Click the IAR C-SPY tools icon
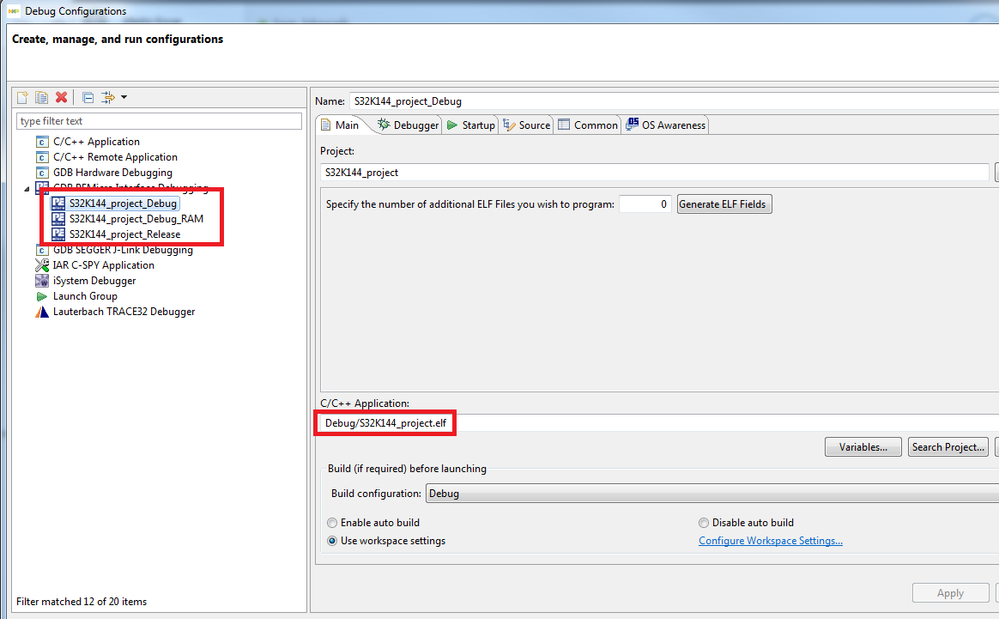This screenshot has width=999, height=619. pos(42,265)
